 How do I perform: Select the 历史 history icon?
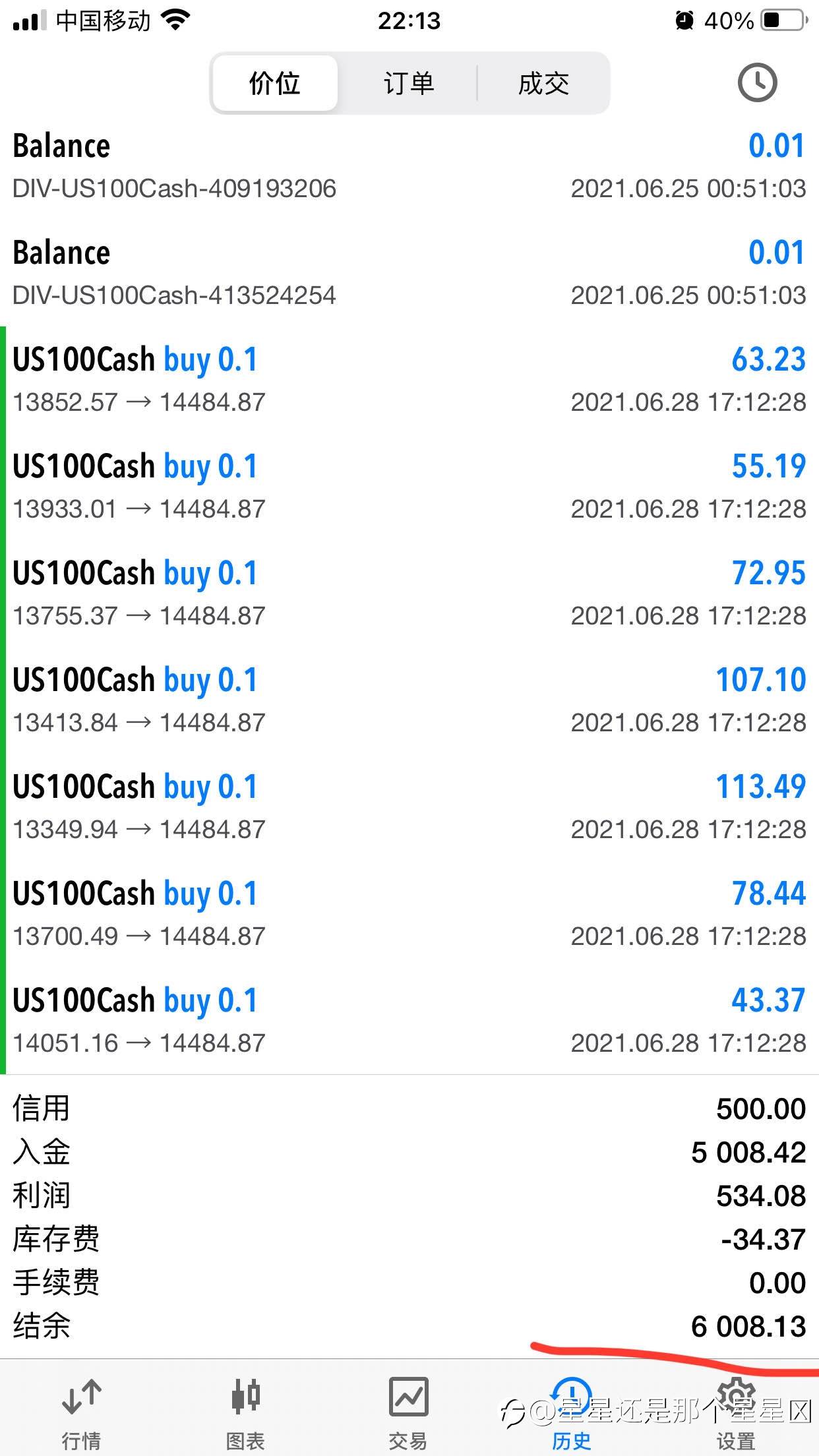coord(572,1397)
